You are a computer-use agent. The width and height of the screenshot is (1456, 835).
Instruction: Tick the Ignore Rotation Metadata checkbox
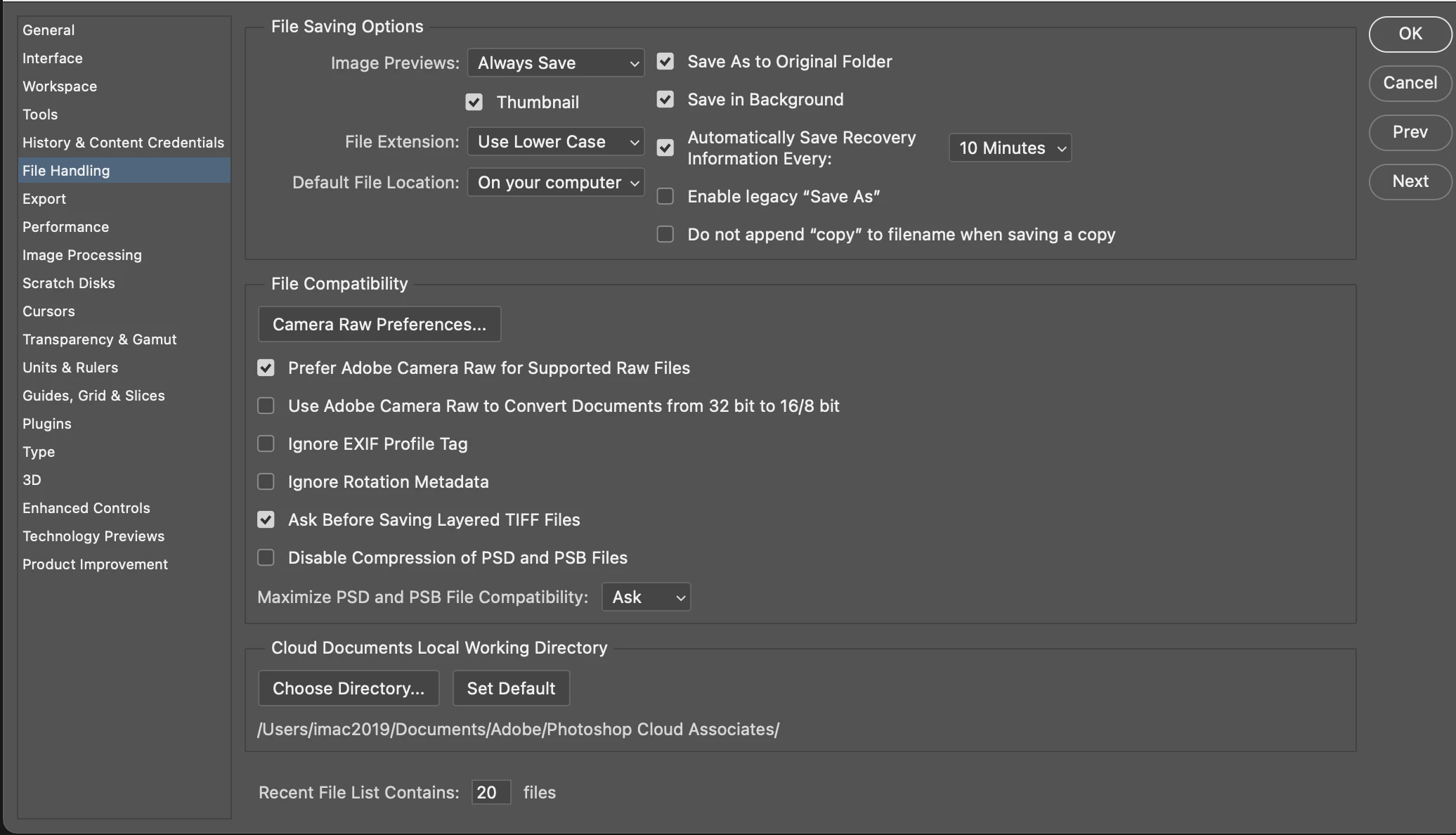click(x=266, y=481)
